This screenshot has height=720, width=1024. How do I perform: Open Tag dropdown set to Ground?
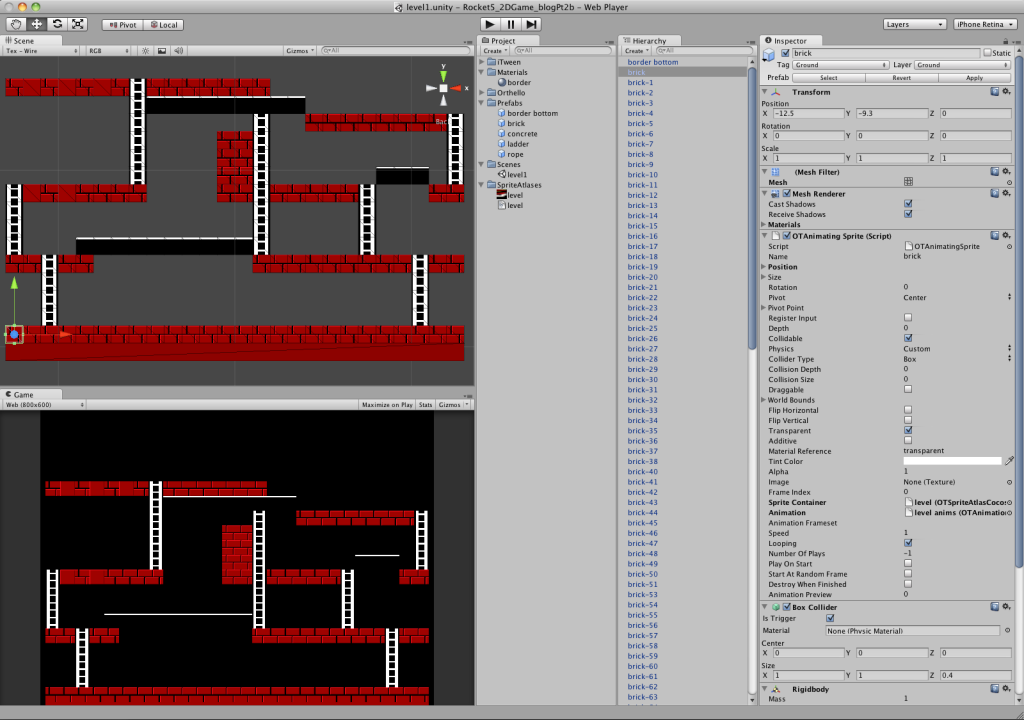click(840, 65)
